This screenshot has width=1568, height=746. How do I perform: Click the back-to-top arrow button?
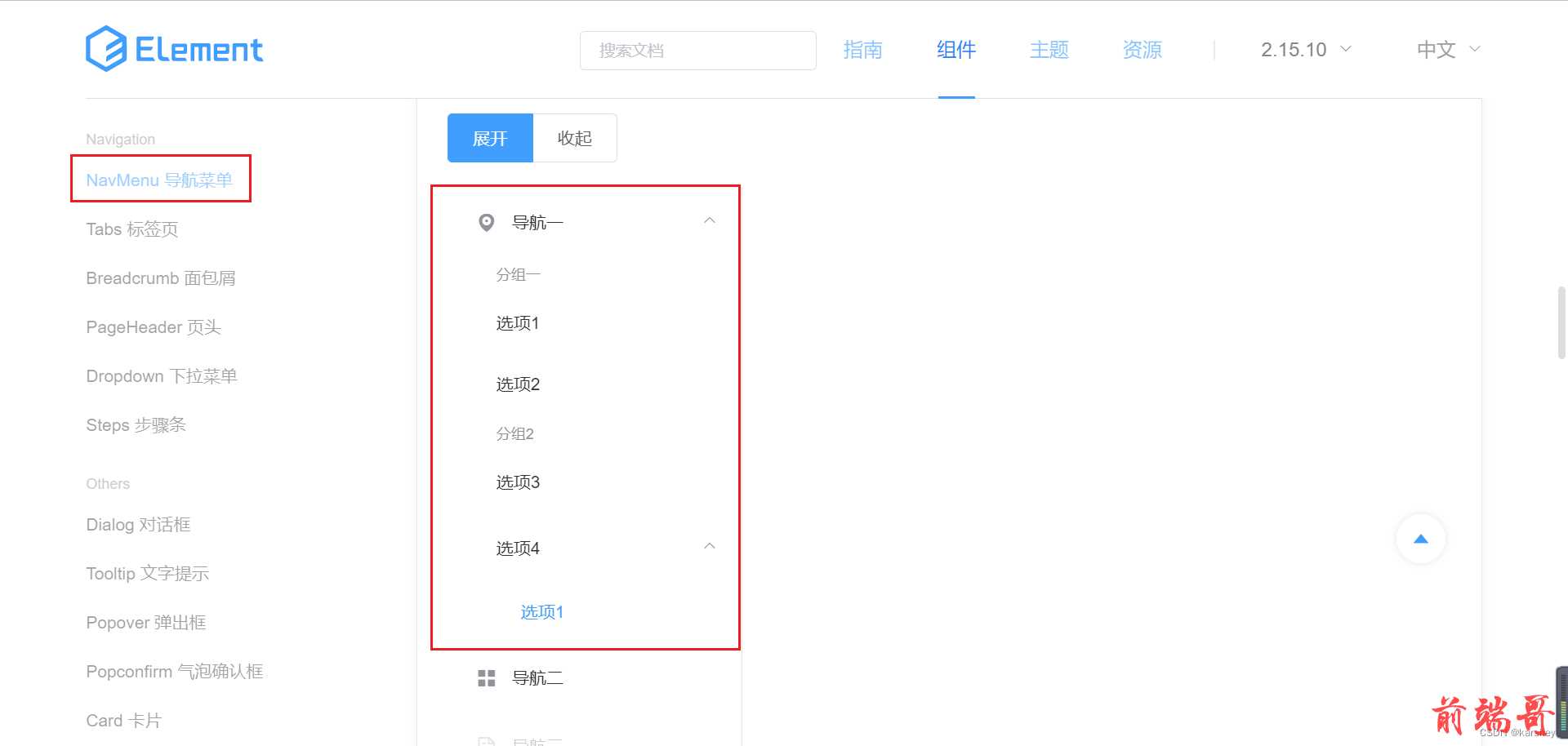click(1421, 539)
